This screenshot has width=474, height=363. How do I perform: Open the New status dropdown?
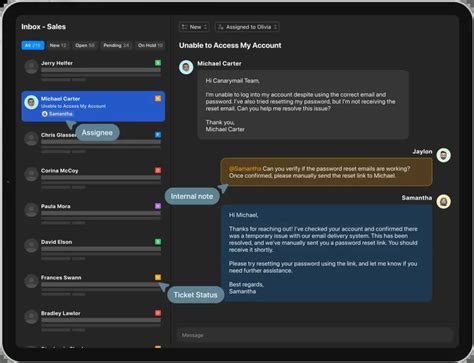click(194, 27)
